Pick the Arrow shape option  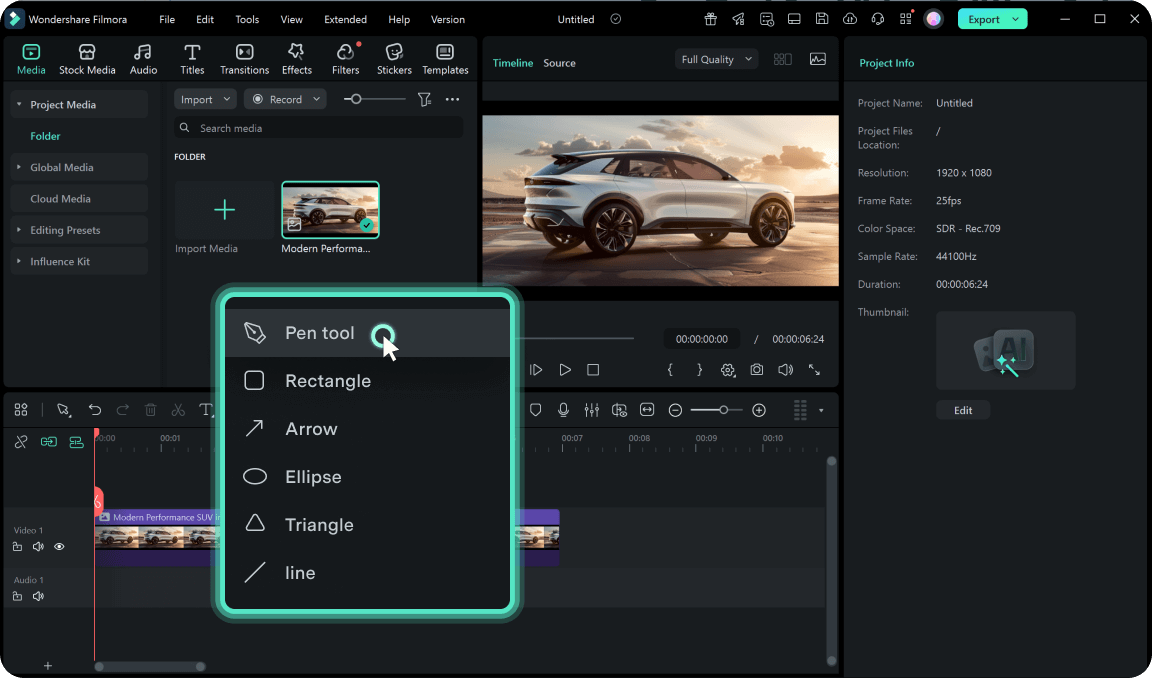pos(367,428)
